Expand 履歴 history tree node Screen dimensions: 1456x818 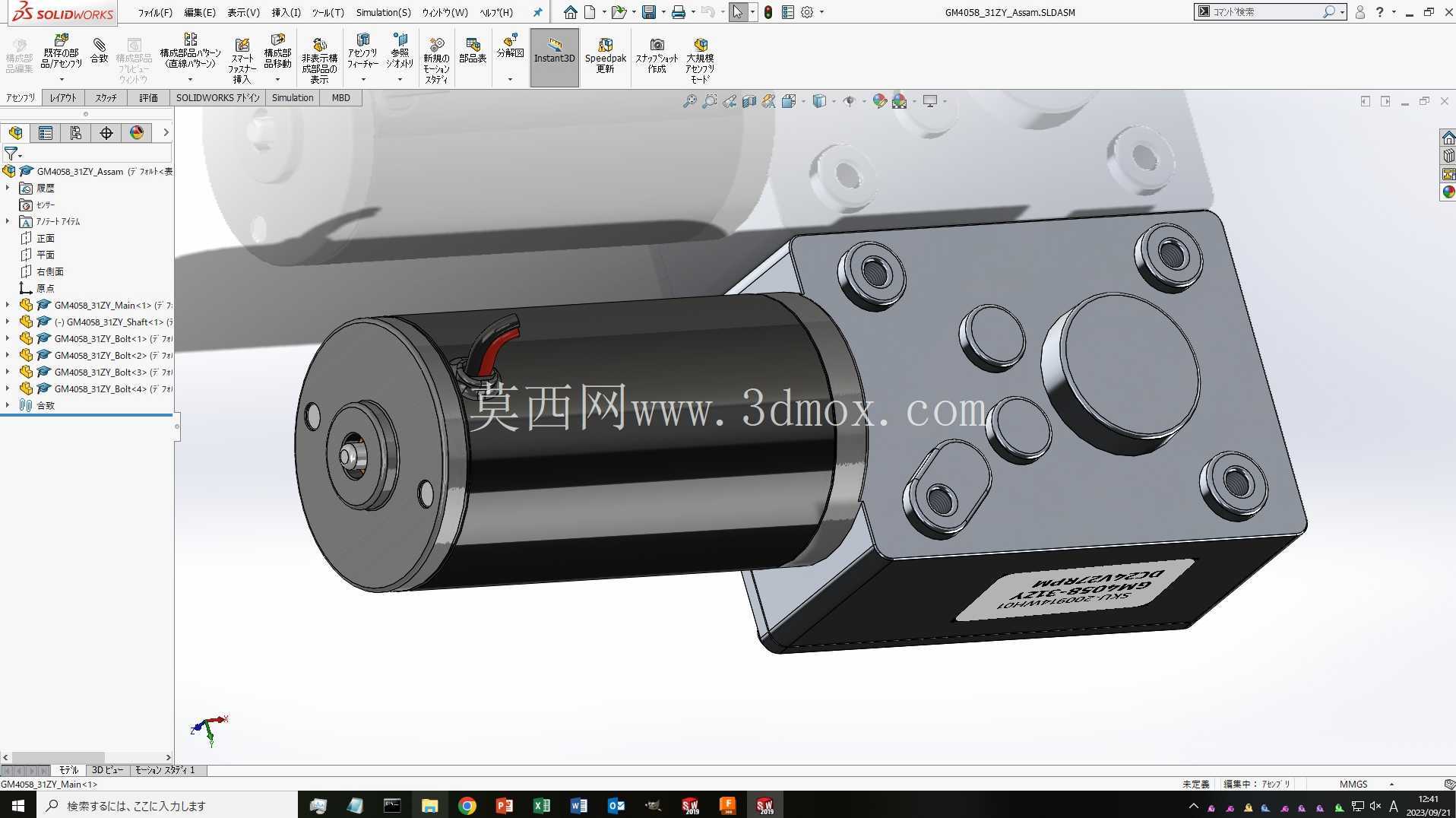pyautogui.click(x=8, y=188)
